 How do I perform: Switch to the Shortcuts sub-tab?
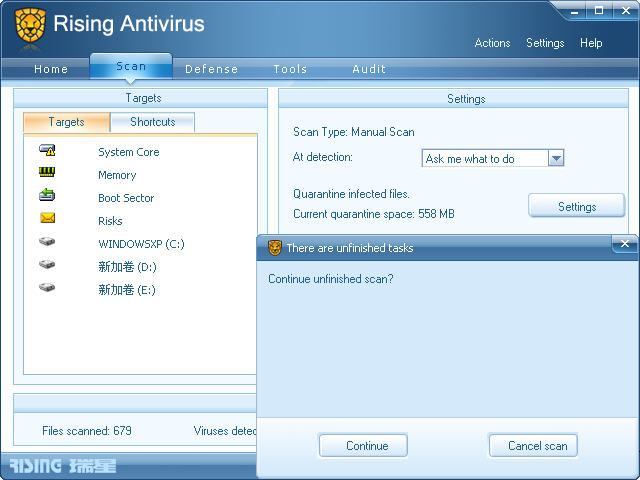153,122
